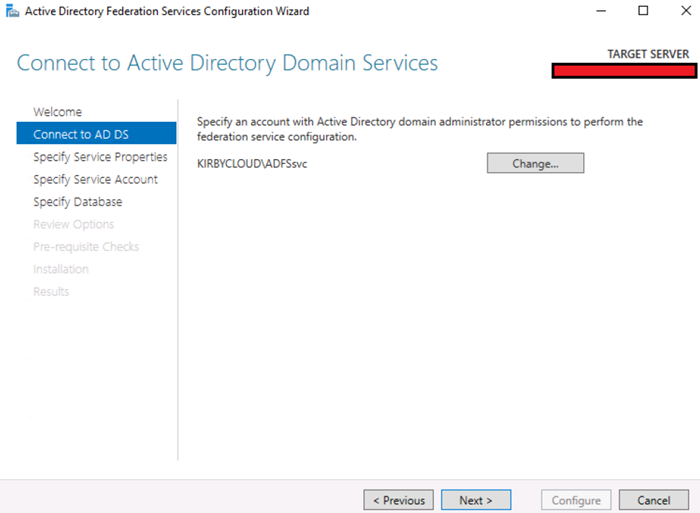Select the Installation step
The image size is (700, 513).
[61, 269]
